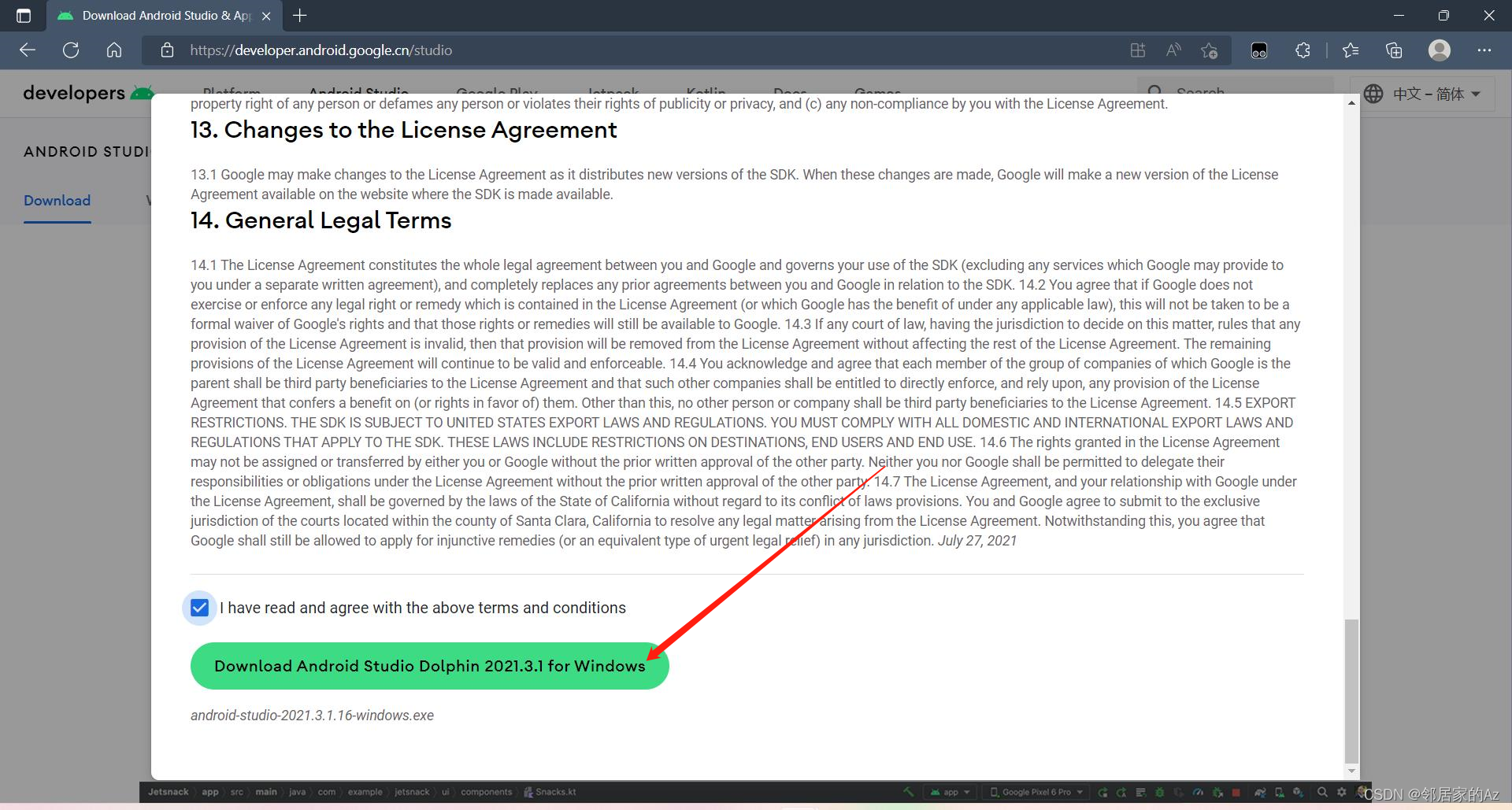Click the '13. Changes to the License Agreement' heading

pos(403,130)
